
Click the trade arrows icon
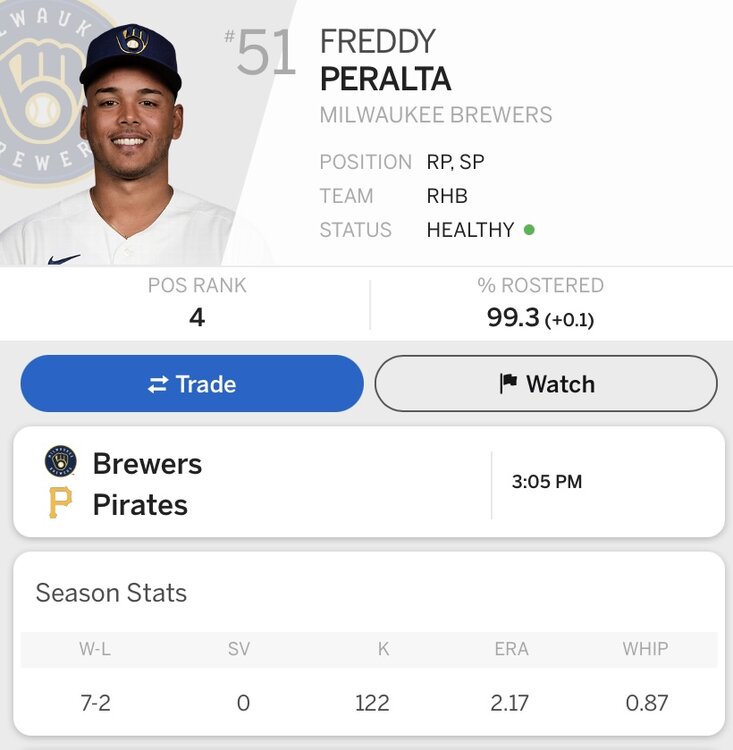tap(158, 384)
